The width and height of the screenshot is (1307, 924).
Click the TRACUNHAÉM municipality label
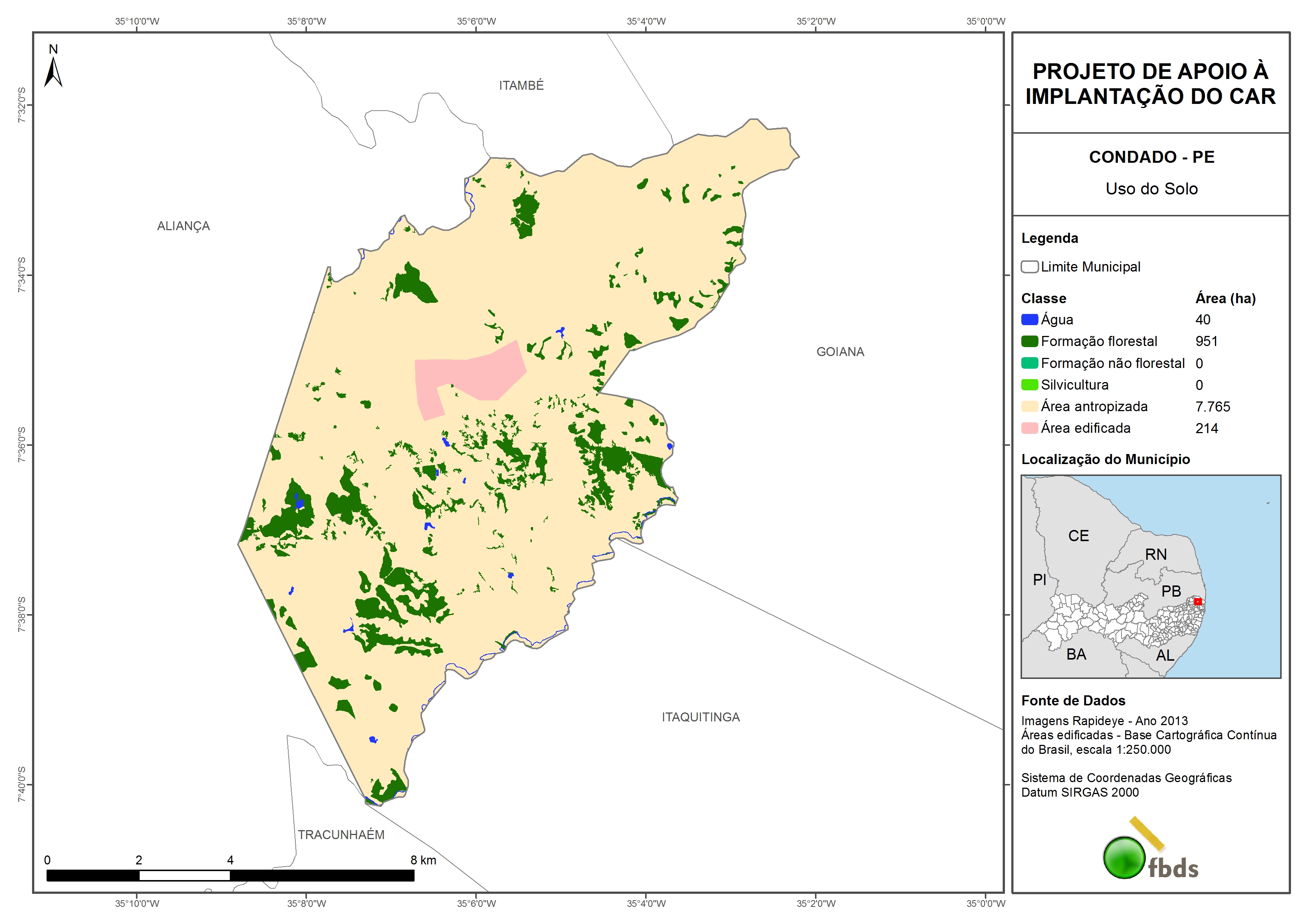[x=341, y=835]
